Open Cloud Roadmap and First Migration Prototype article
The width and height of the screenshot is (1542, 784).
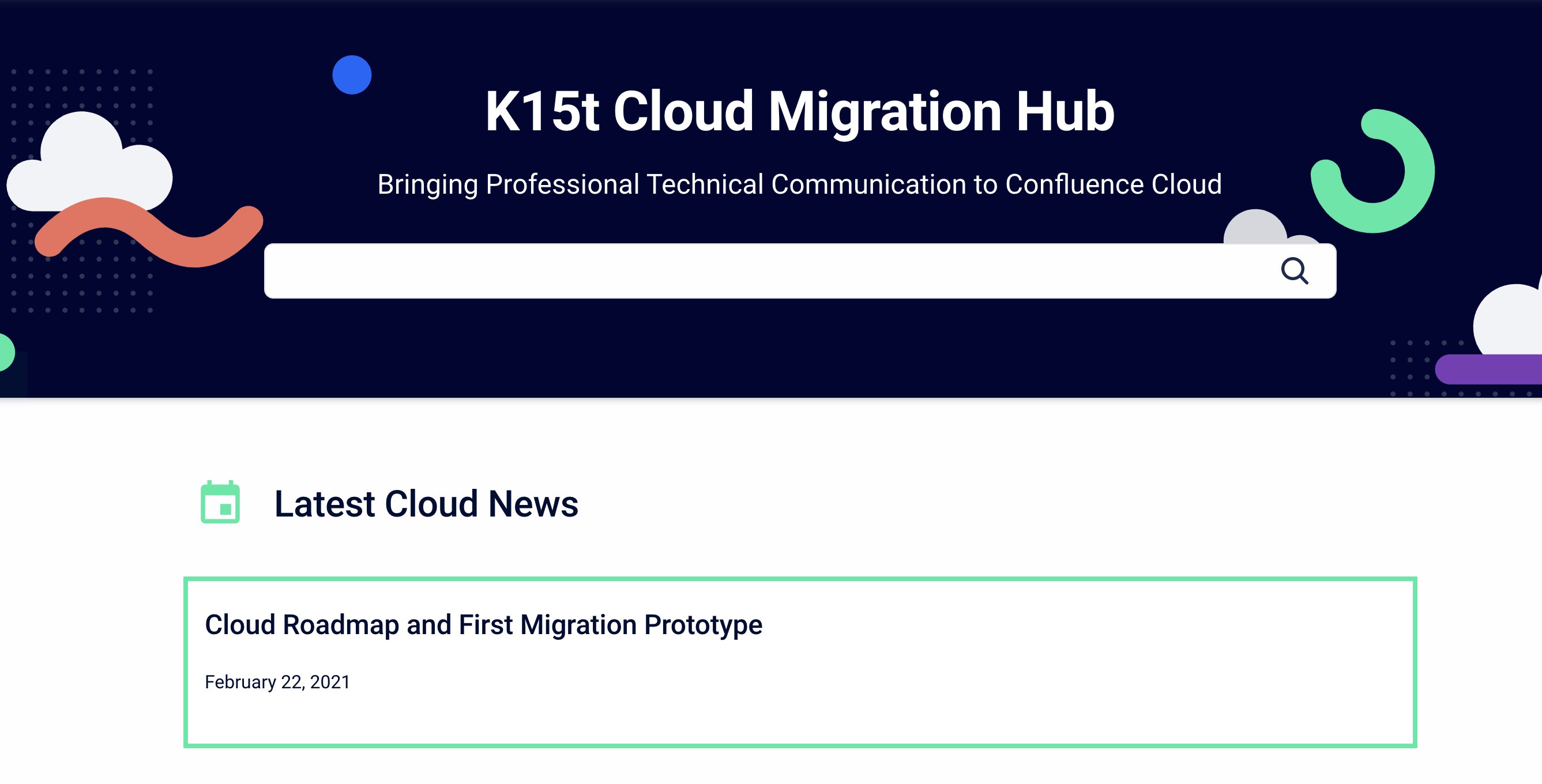point(483,625)
